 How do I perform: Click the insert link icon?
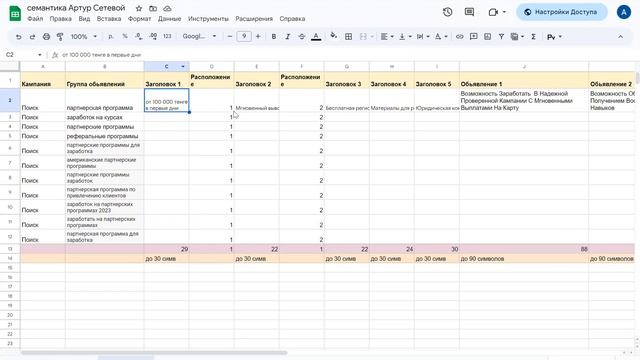click(460, 37)
